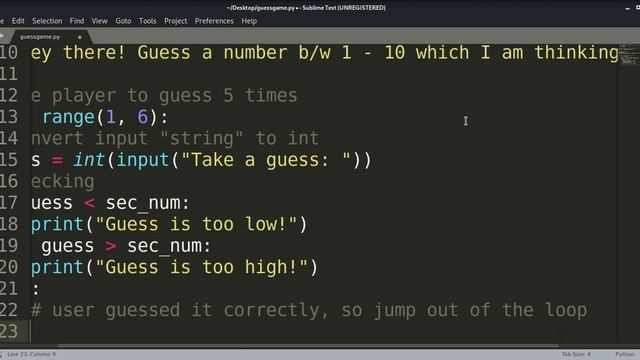Open the Project menu
This screenshot has width=640, height=360.
(x=176, y=21)
